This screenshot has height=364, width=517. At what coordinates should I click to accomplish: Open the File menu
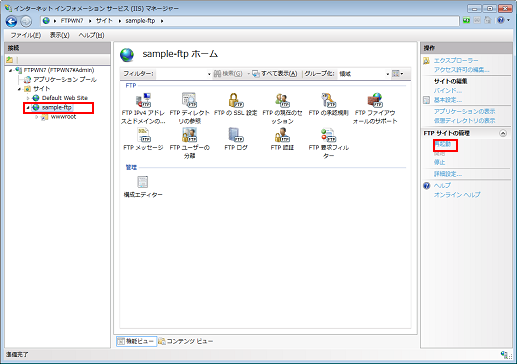coord(26,35)
